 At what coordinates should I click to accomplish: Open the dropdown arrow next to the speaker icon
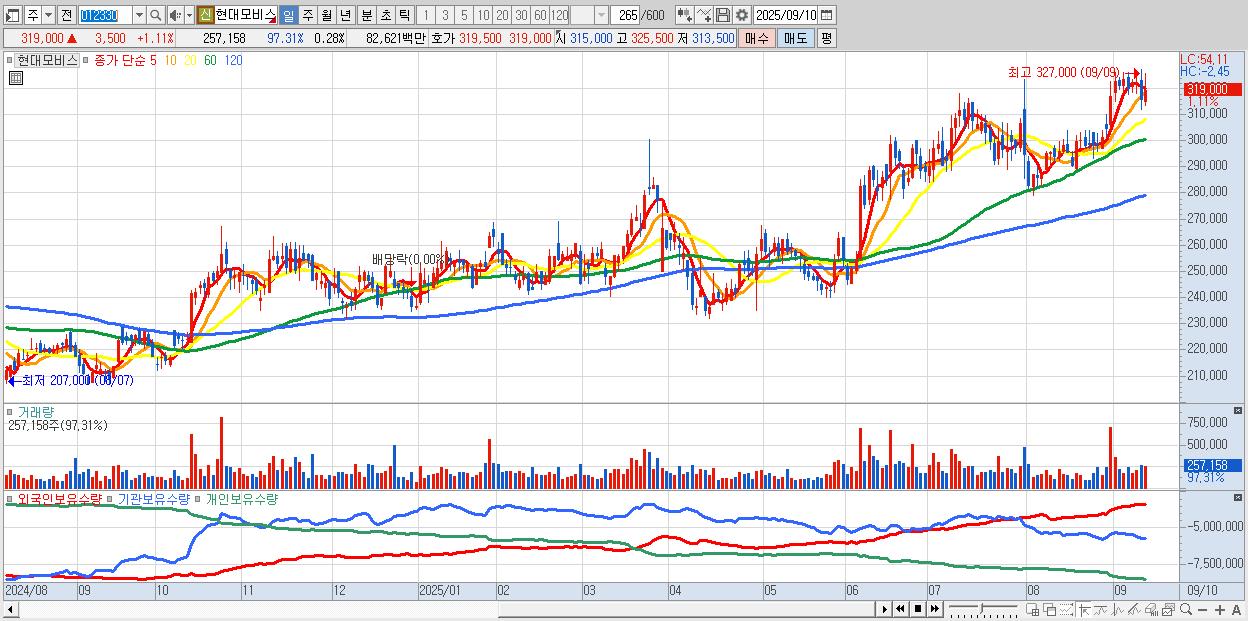point(189,15)
